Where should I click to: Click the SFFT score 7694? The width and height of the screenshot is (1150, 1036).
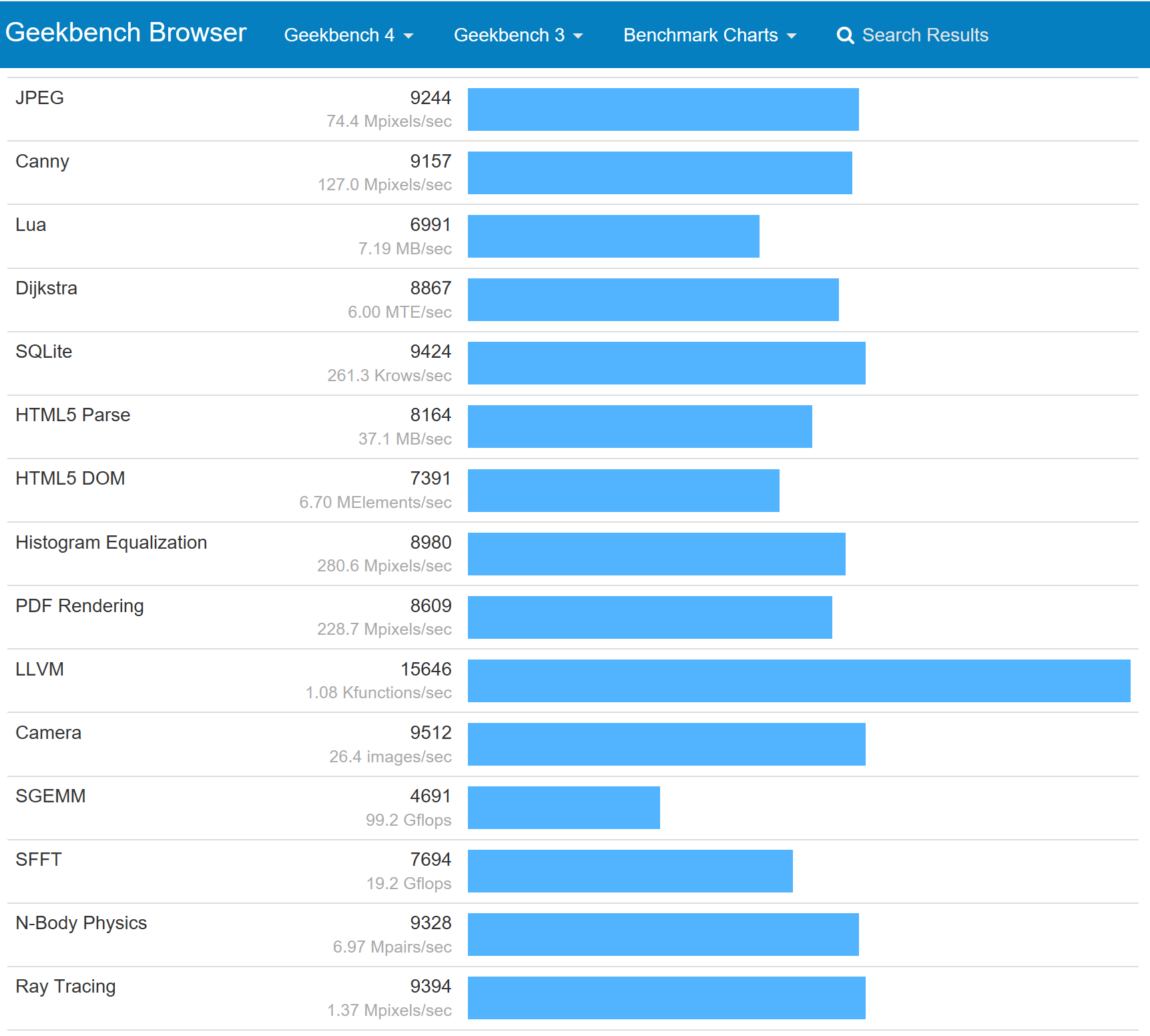coord(430,859)
